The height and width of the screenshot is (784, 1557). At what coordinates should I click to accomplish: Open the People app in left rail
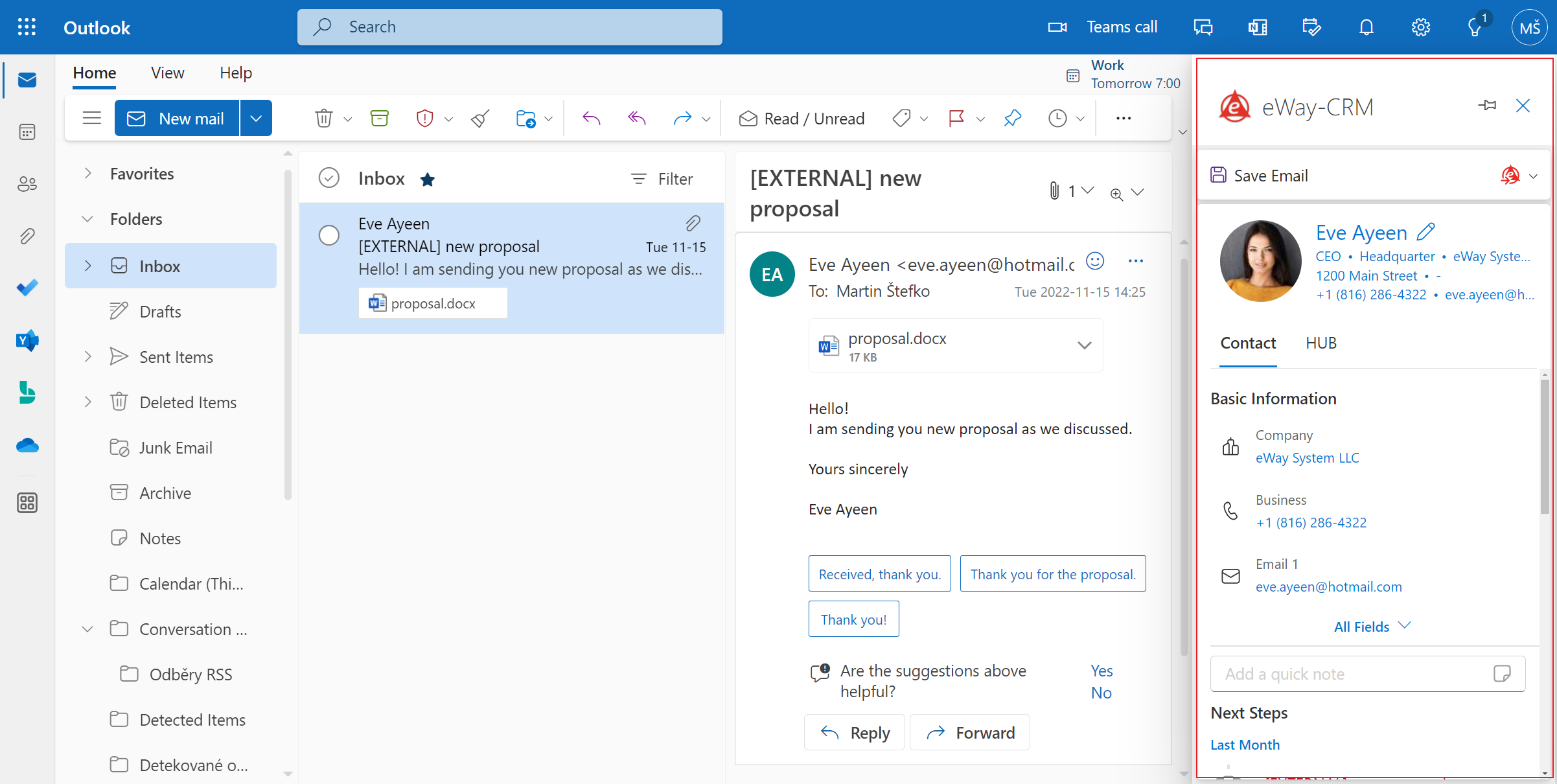27,184
